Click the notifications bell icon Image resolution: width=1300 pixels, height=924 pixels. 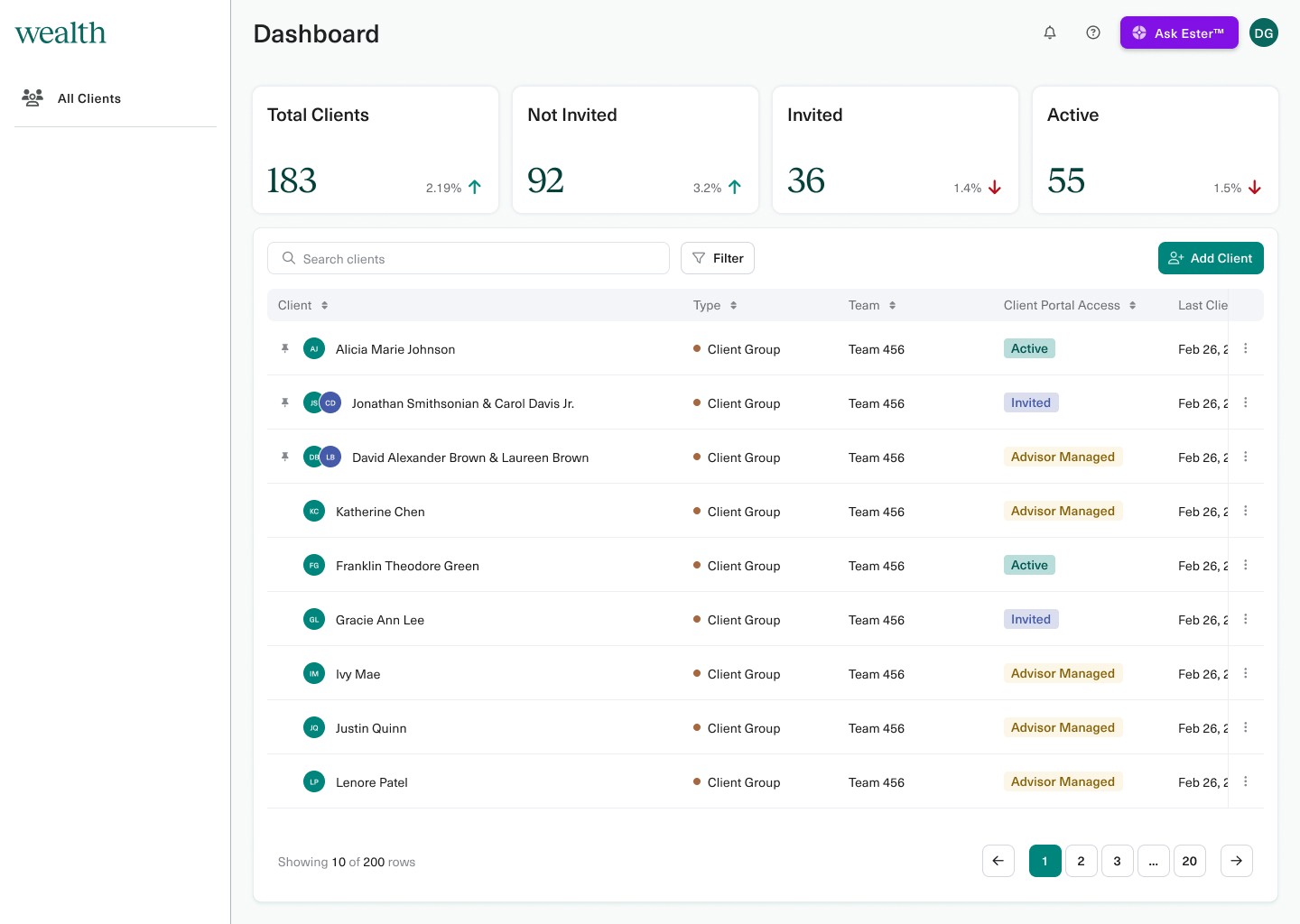(x=1050, y=33)
